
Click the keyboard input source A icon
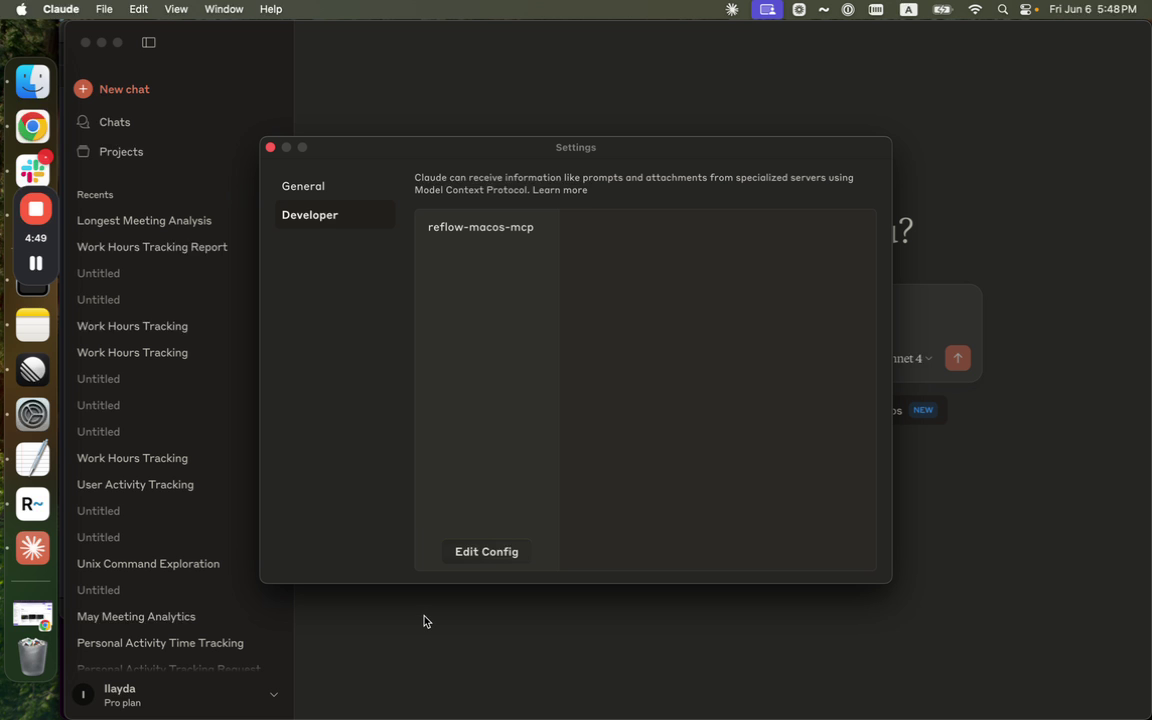[x=909, y=10]
